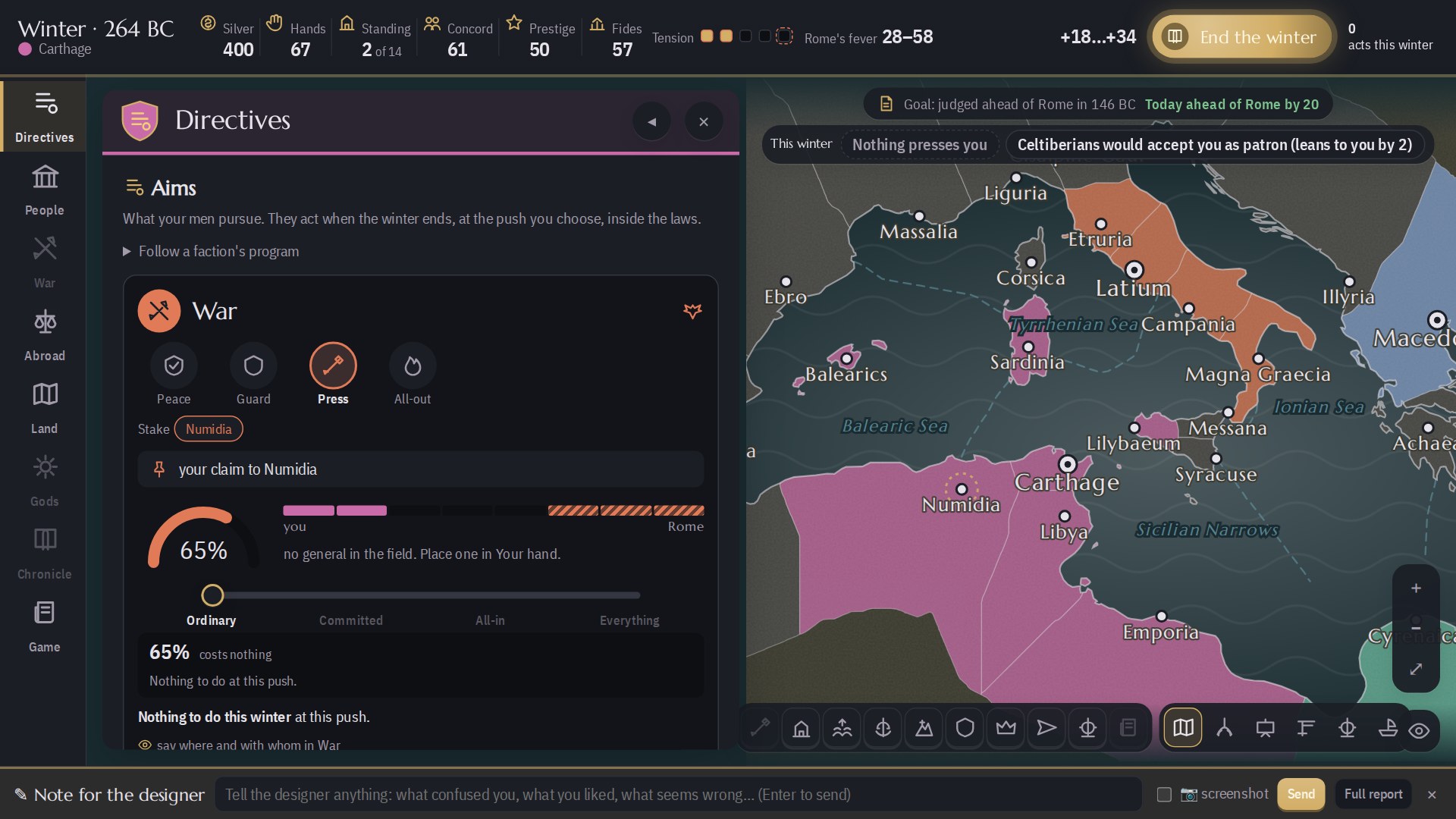The image size is (1456, 819).
Task: Click the mountain icon in map toolbar
Action: (924, 728)
